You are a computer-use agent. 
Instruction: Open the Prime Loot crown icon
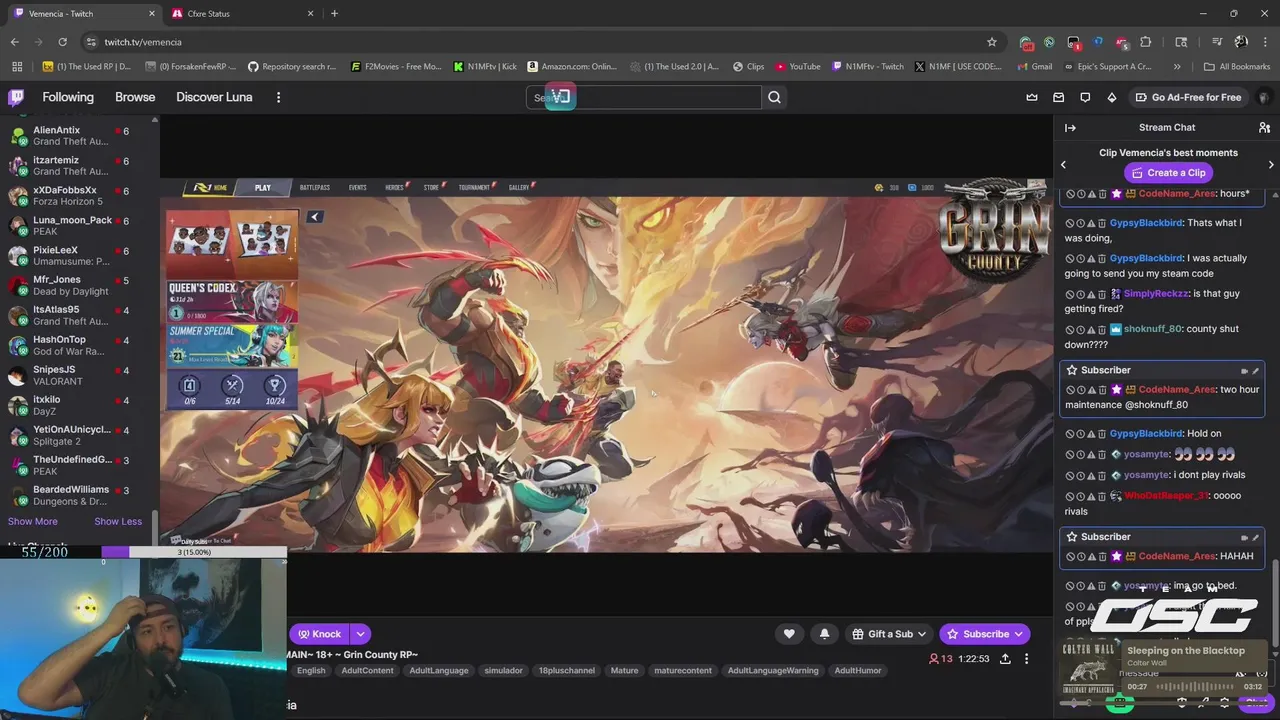[x=1032, y=97]
